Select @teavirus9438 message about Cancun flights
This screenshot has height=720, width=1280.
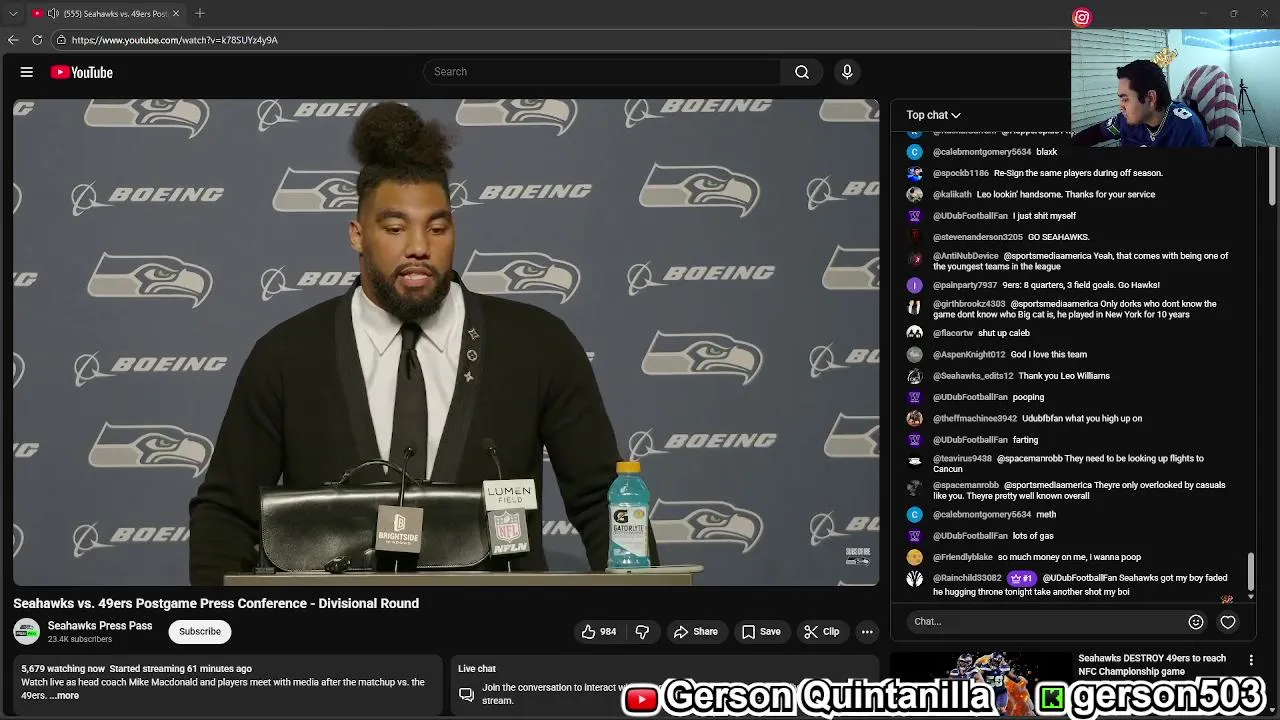click(x=1070, y=464)
